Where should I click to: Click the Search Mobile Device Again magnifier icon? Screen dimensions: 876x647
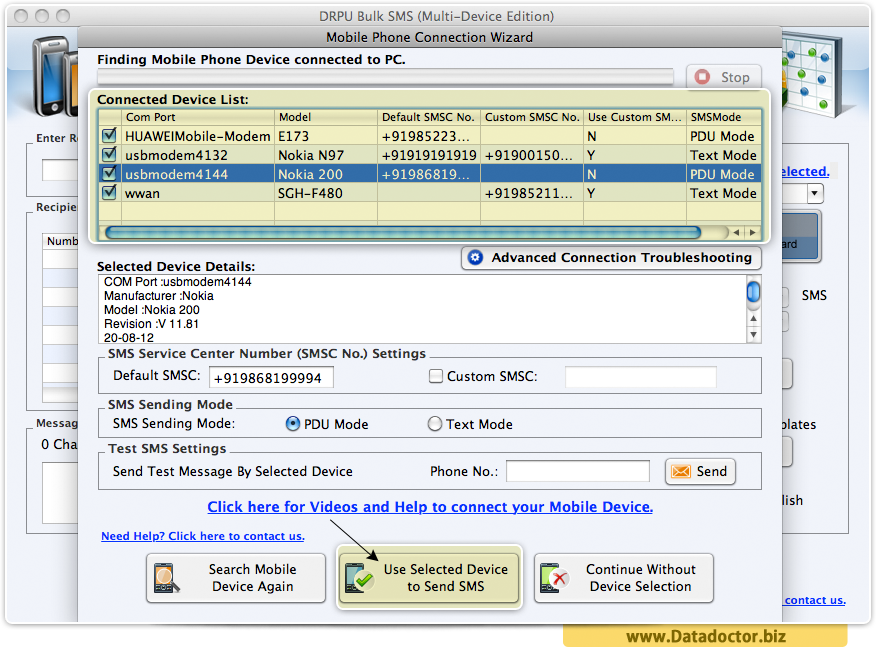166,578
